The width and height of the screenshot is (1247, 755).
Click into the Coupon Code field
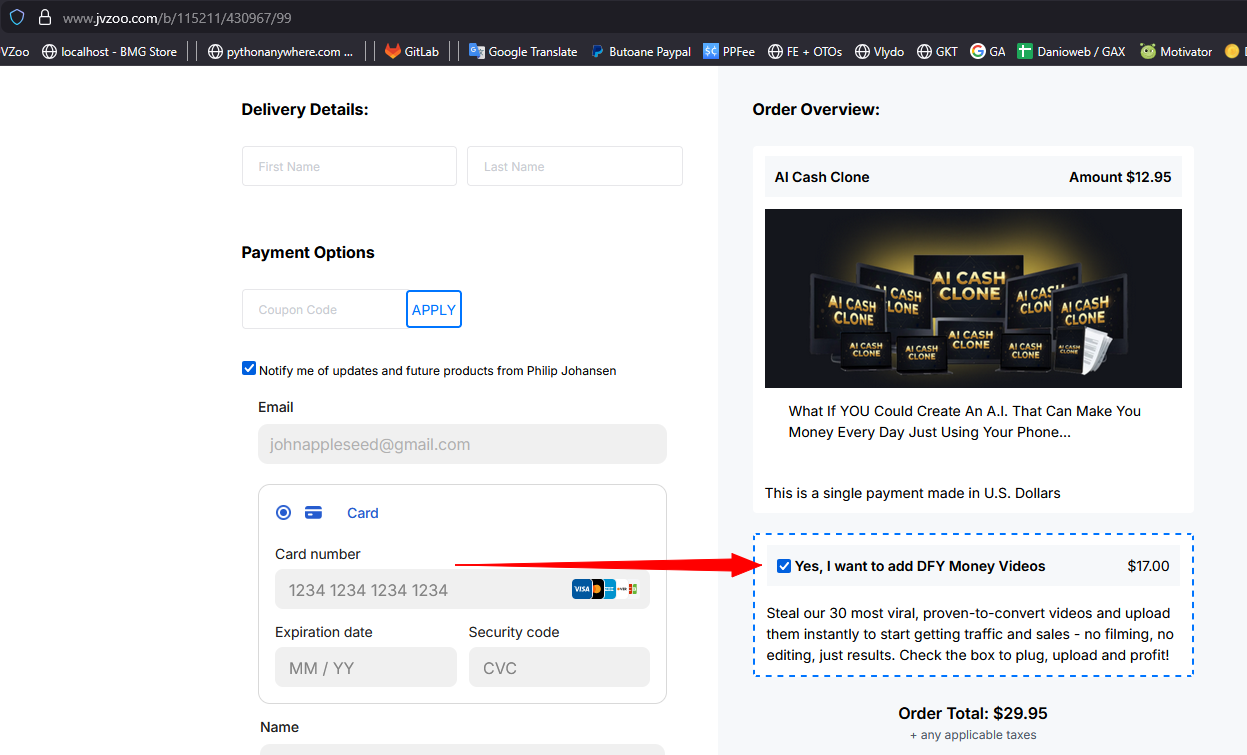point(323,310)
